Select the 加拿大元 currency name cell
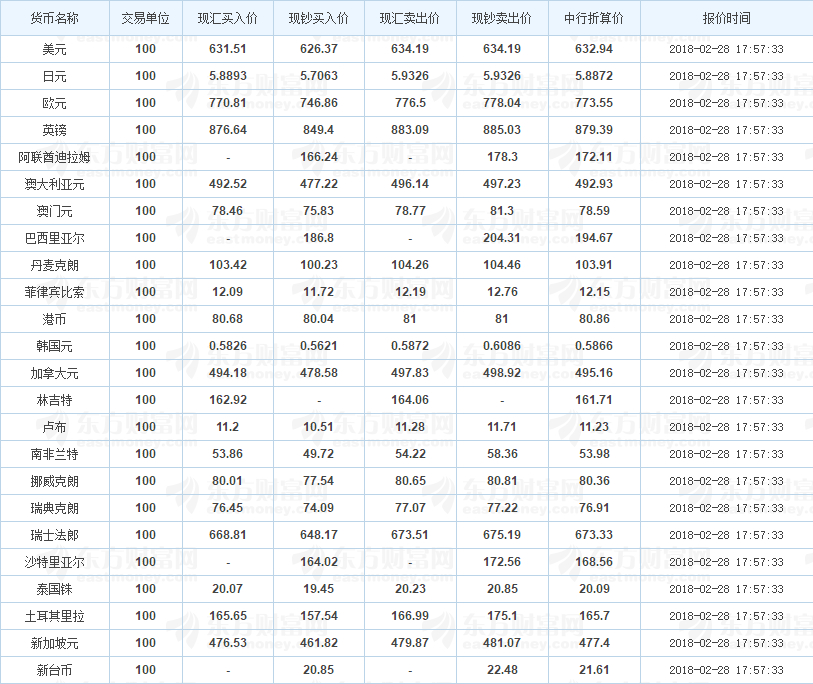This screenshot has height=684, width=813. [54, 373]
